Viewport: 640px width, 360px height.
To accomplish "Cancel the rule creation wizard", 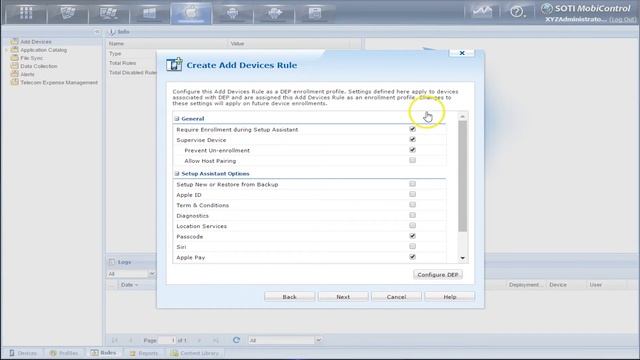I will (x=396, y=297).
